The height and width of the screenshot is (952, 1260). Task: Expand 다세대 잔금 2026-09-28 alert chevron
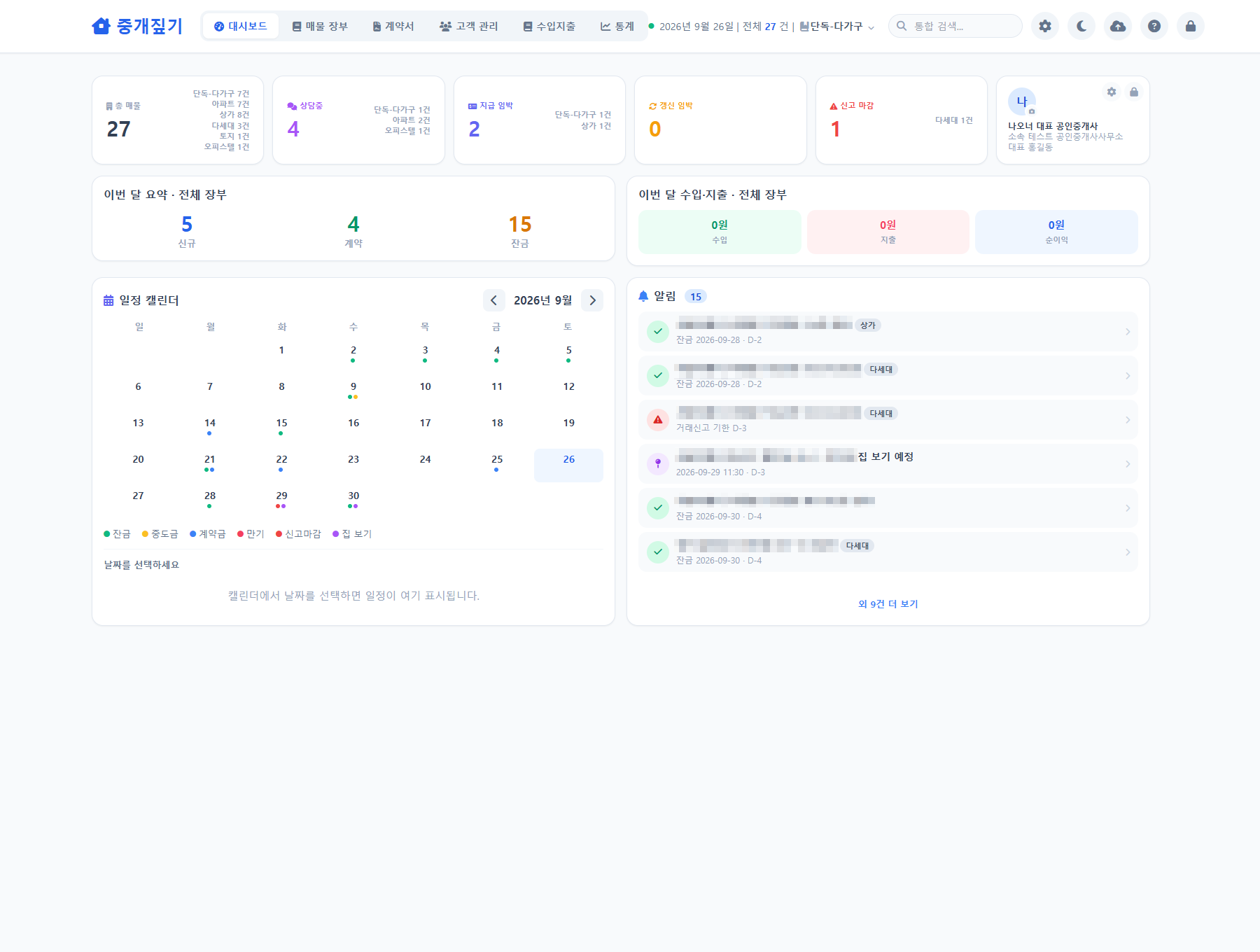[1128, 376]
